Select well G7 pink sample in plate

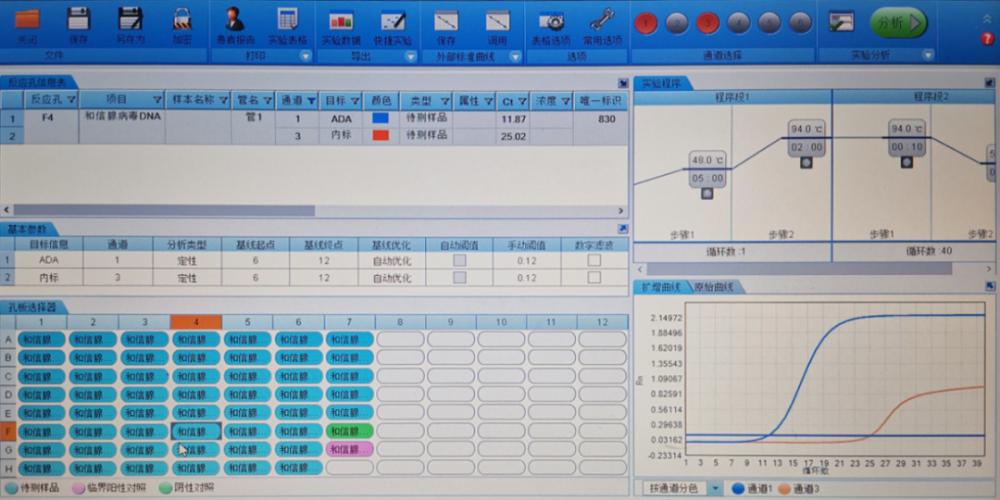[349, 449]
